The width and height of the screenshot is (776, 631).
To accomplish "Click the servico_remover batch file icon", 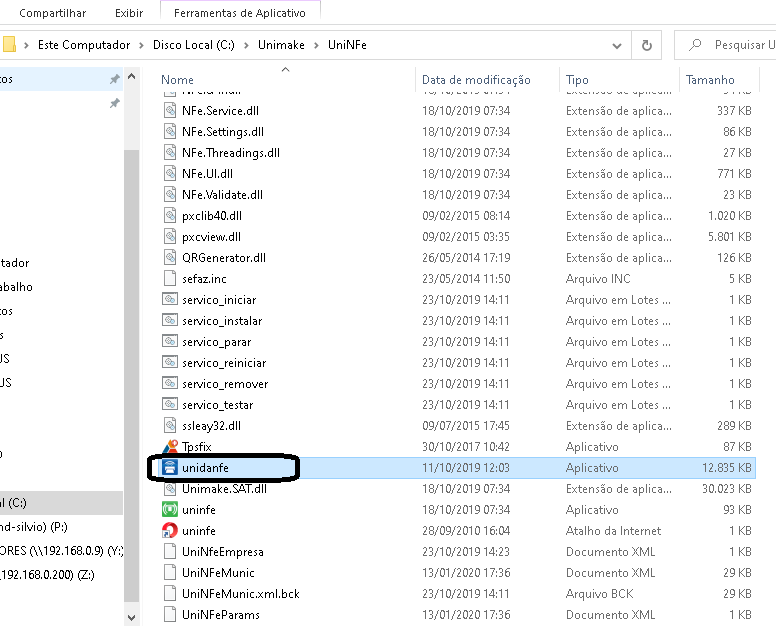I will 170,384.
